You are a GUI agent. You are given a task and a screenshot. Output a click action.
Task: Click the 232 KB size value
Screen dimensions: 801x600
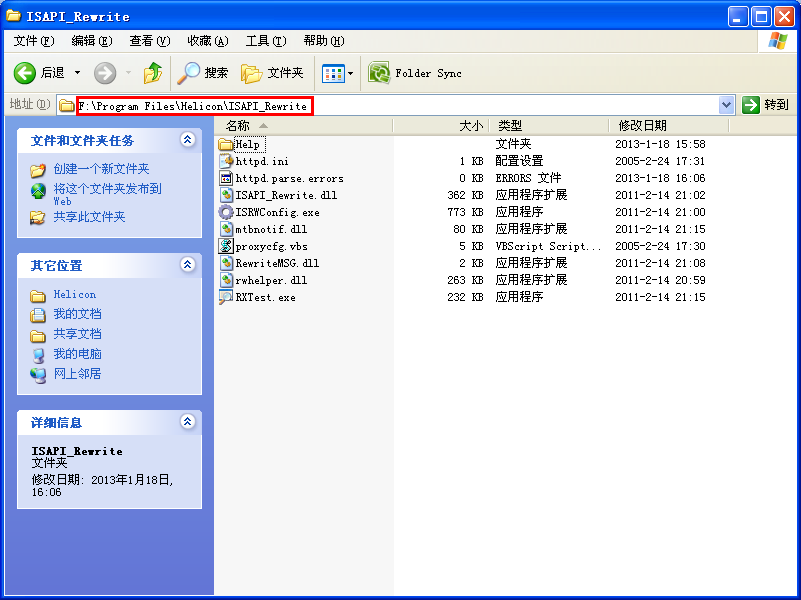(x=465, y=297)
